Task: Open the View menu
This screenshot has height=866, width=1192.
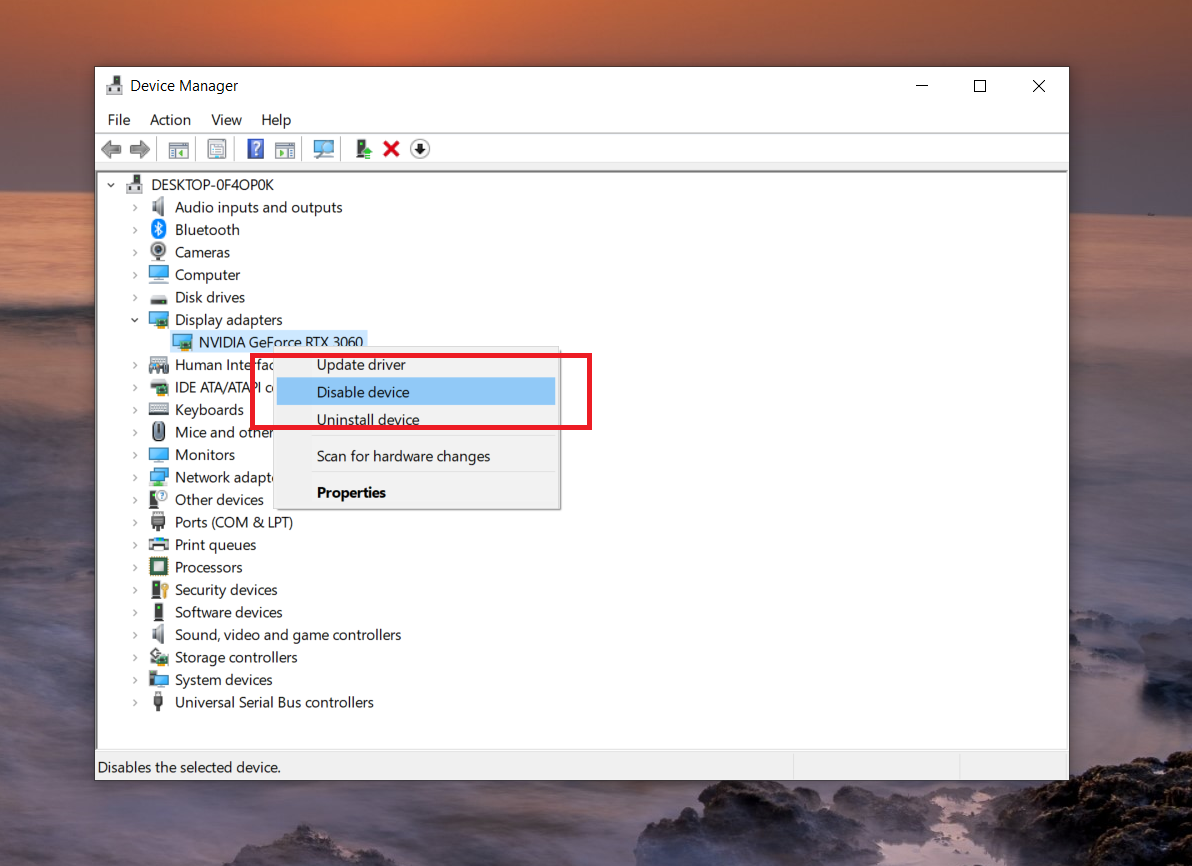Action: (226, 120)
